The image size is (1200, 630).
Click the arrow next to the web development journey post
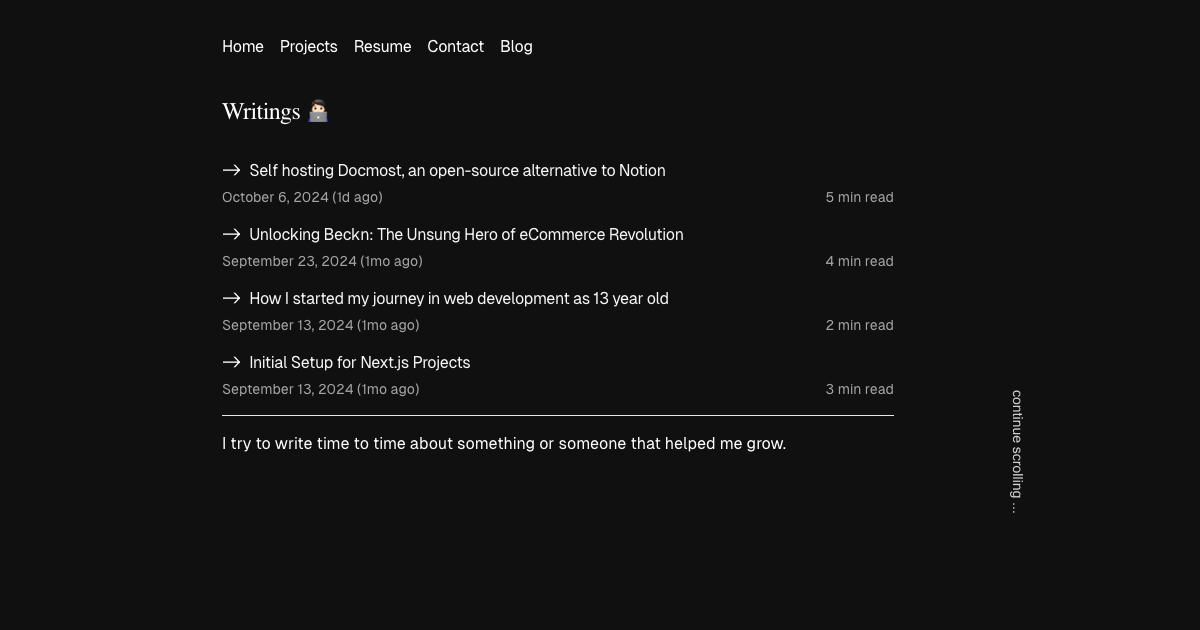click(x=231, y=298)
